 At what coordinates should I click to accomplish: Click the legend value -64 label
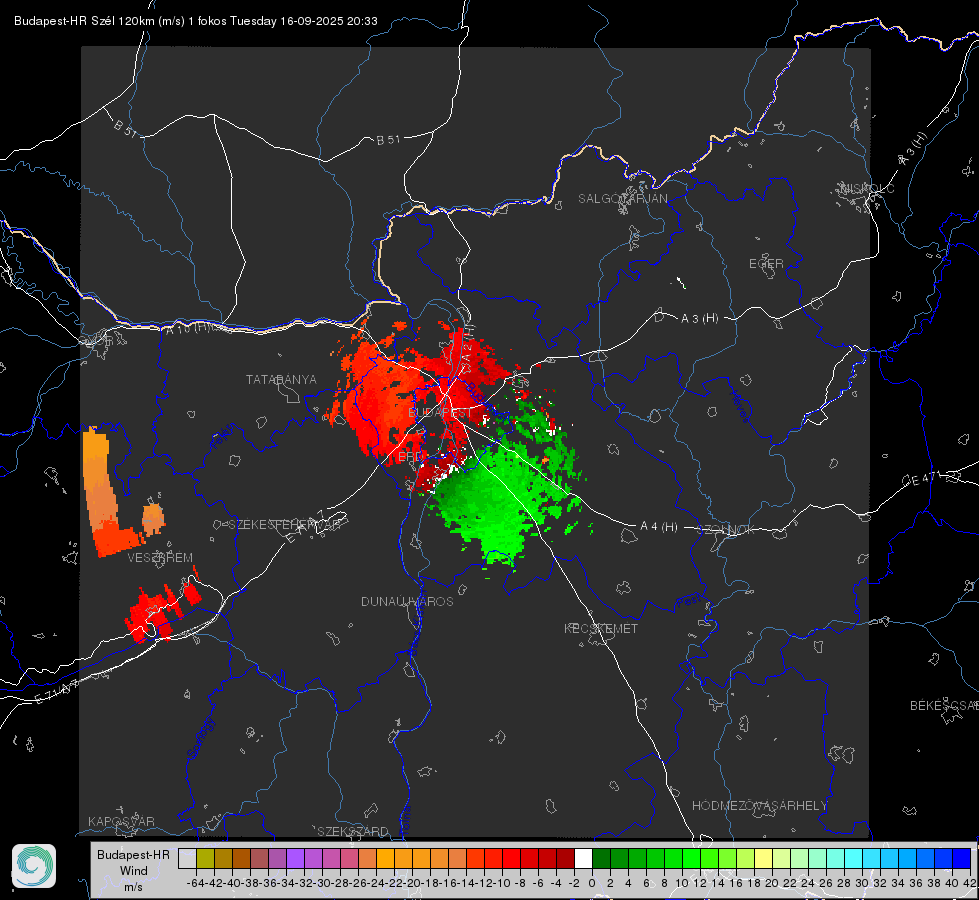tap(196, 883)
